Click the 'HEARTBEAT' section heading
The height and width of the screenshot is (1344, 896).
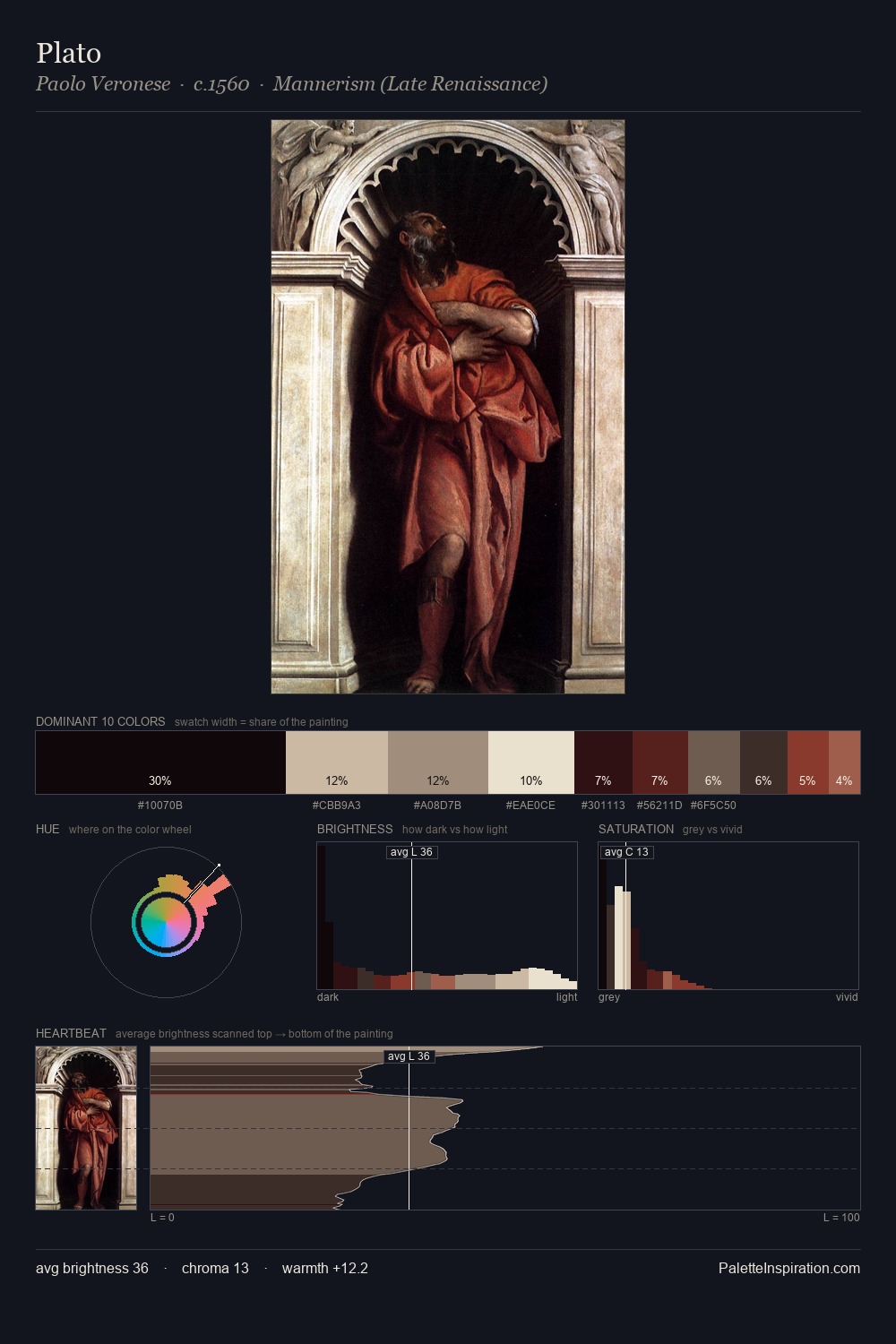click(71, 1033)
